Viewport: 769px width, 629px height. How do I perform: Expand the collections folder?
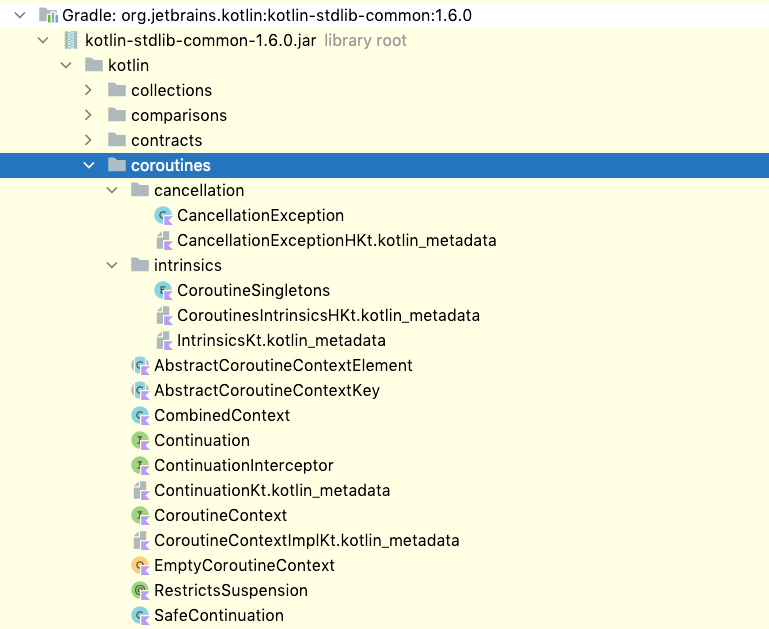click(89, 91)
